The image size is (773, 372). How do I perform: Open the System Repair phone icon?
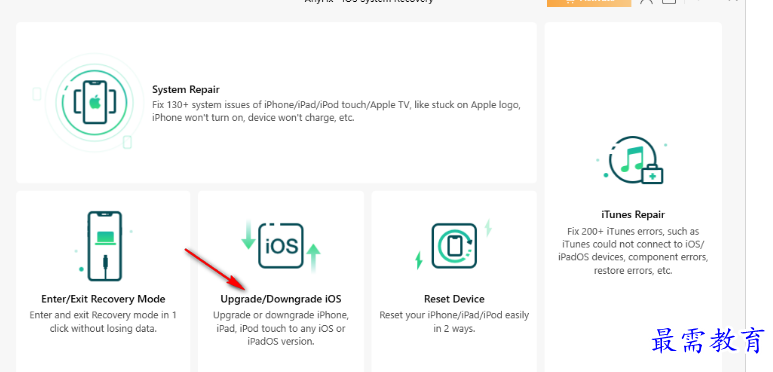click(95, 102)
